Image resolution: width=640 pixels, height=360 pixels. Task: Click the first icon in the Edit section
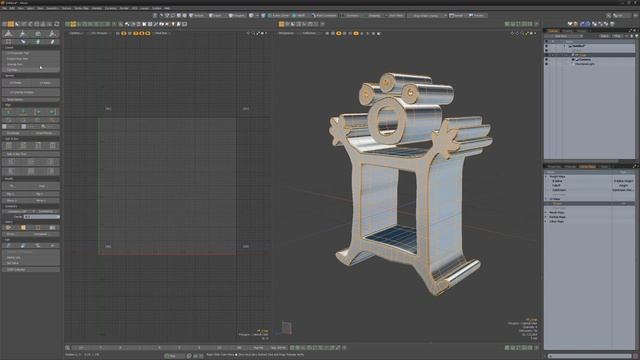coord(9,245)
